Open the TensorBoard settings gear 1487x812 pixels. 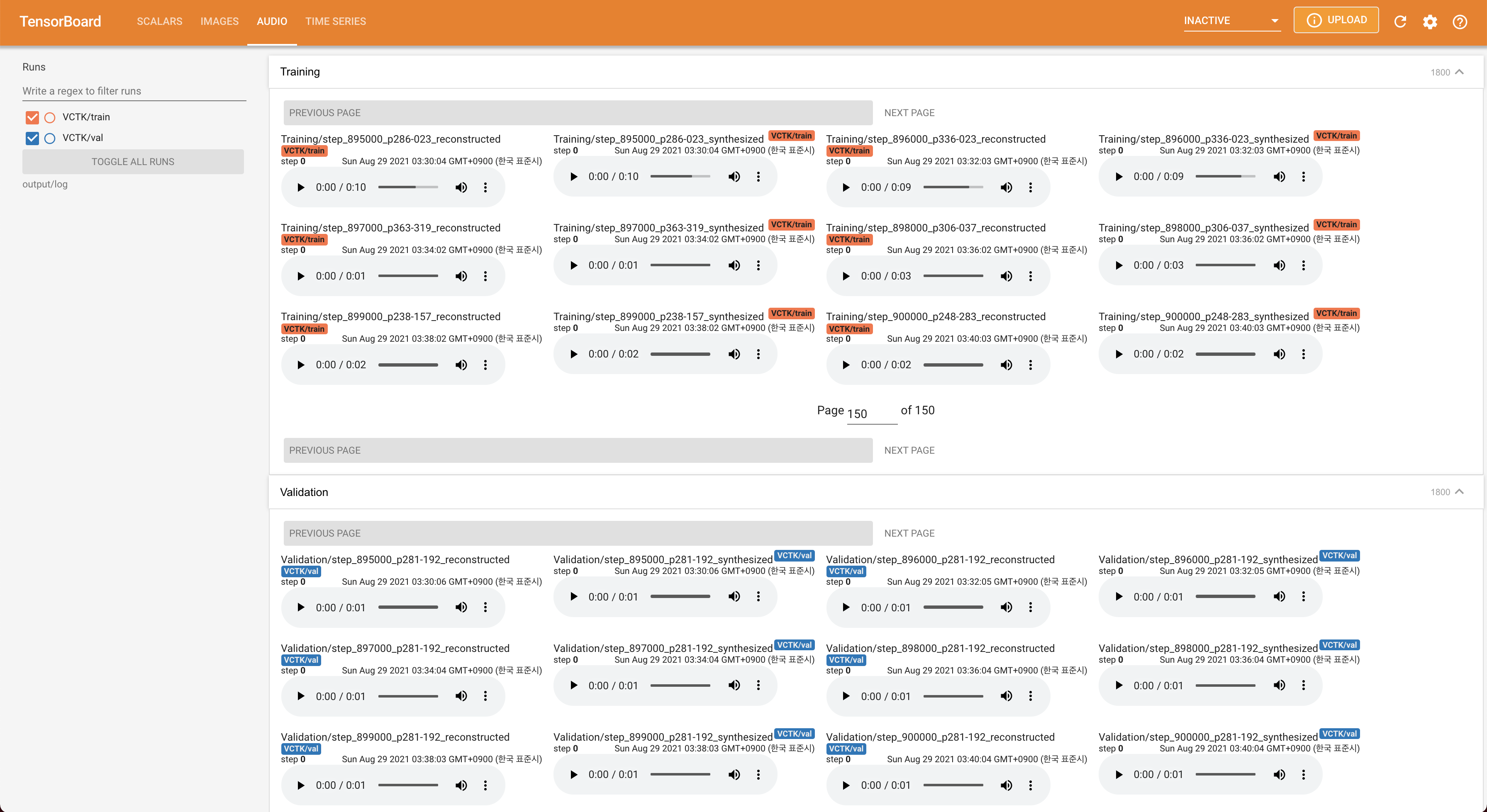[1430, 22]
